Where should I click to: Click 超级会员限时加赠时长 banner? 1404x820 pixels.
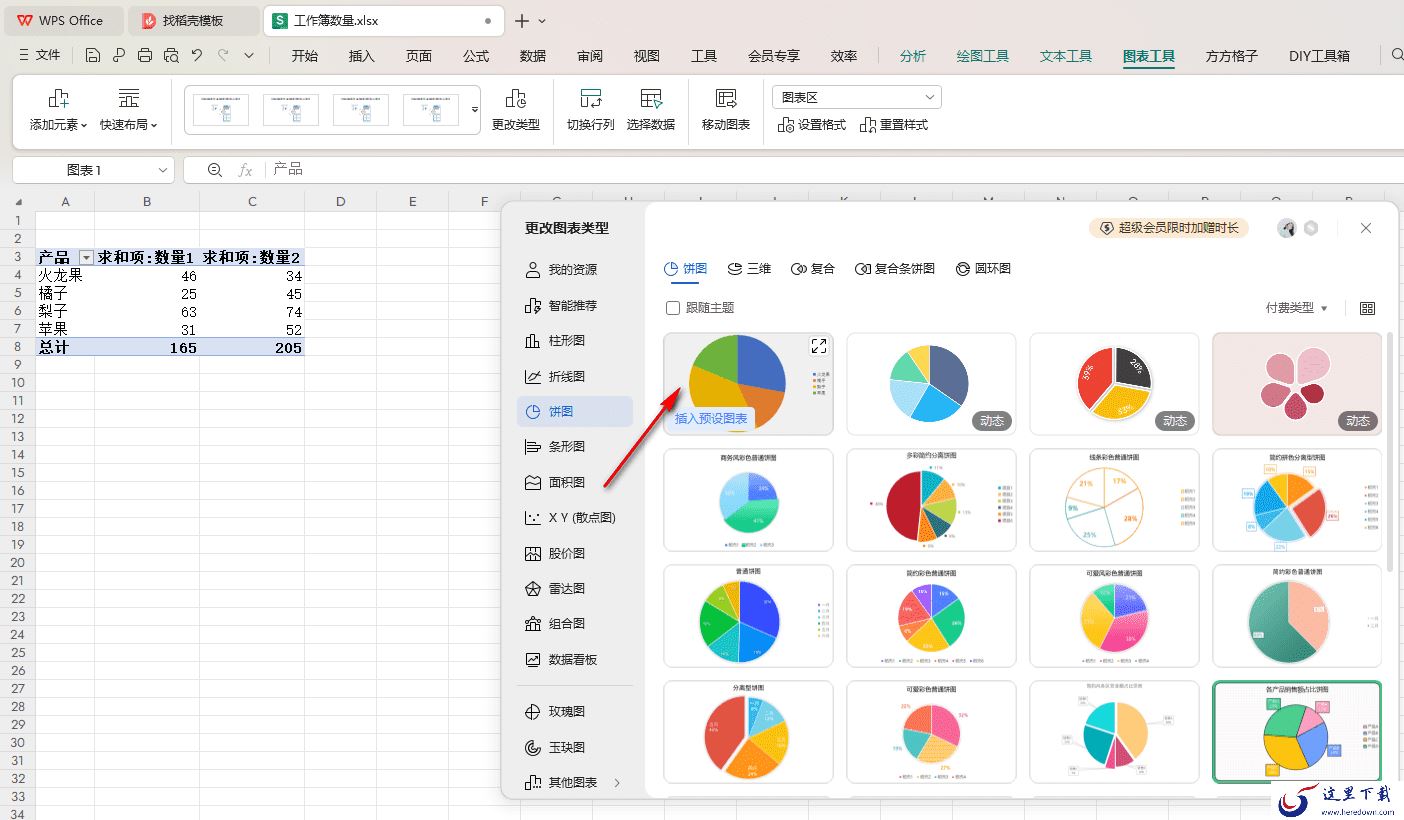point(1169,228)
